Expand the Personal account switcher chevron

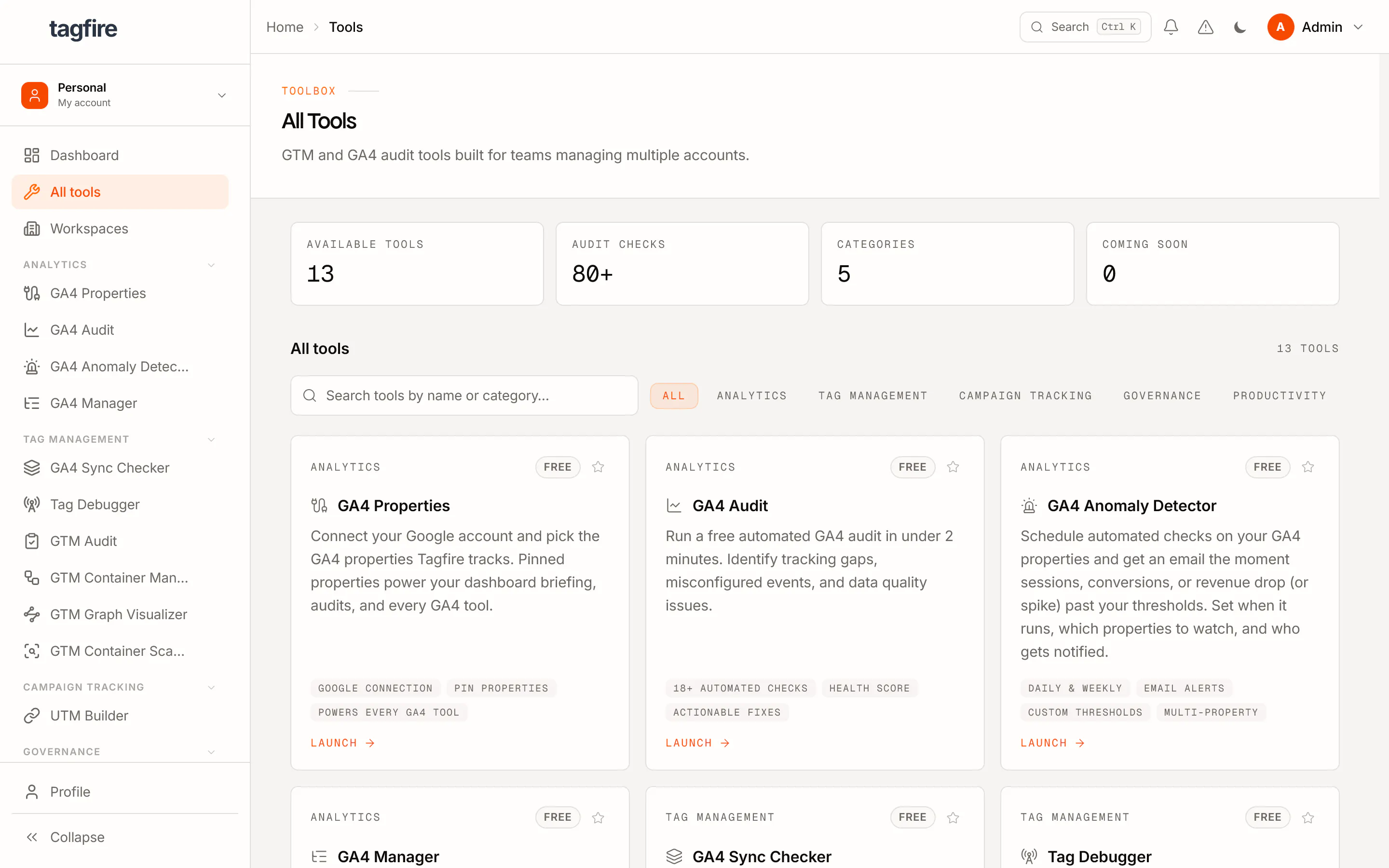coord(221,95)
